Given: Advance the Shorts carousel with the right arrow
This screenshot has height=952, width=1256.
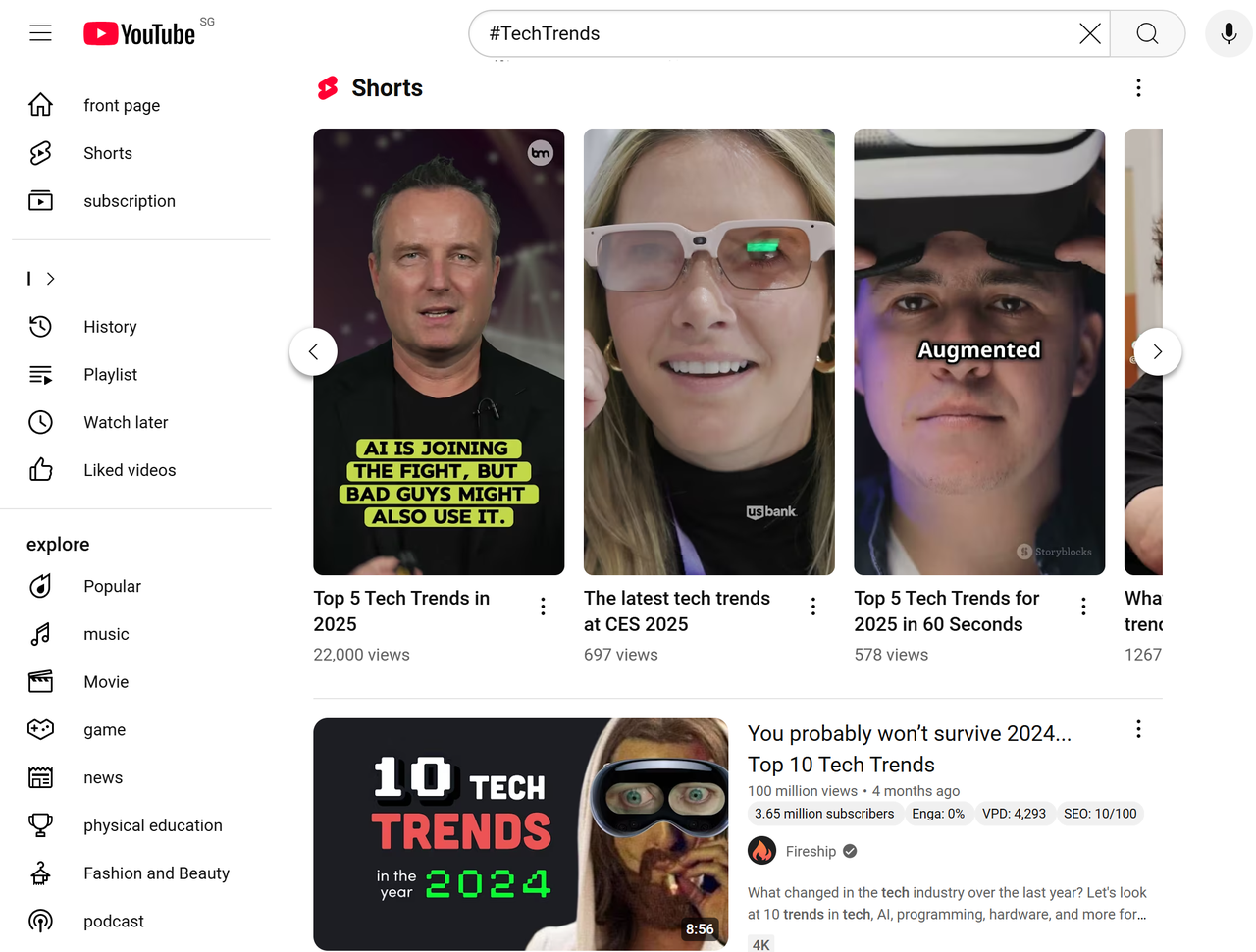Looking at the screenshot, I should click(x=1158, y=351).
